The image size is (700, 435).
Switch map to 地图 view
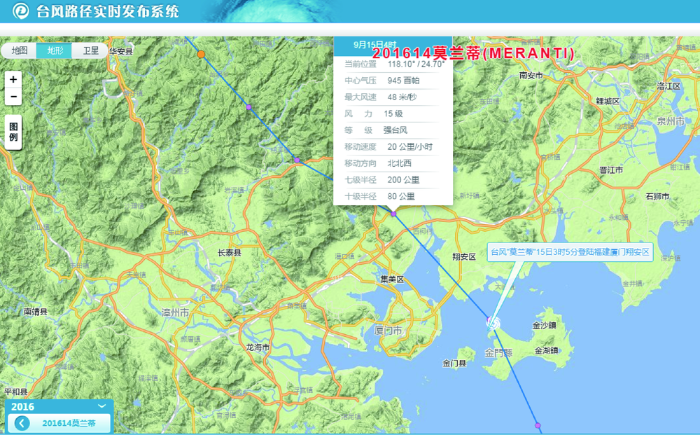19,50
